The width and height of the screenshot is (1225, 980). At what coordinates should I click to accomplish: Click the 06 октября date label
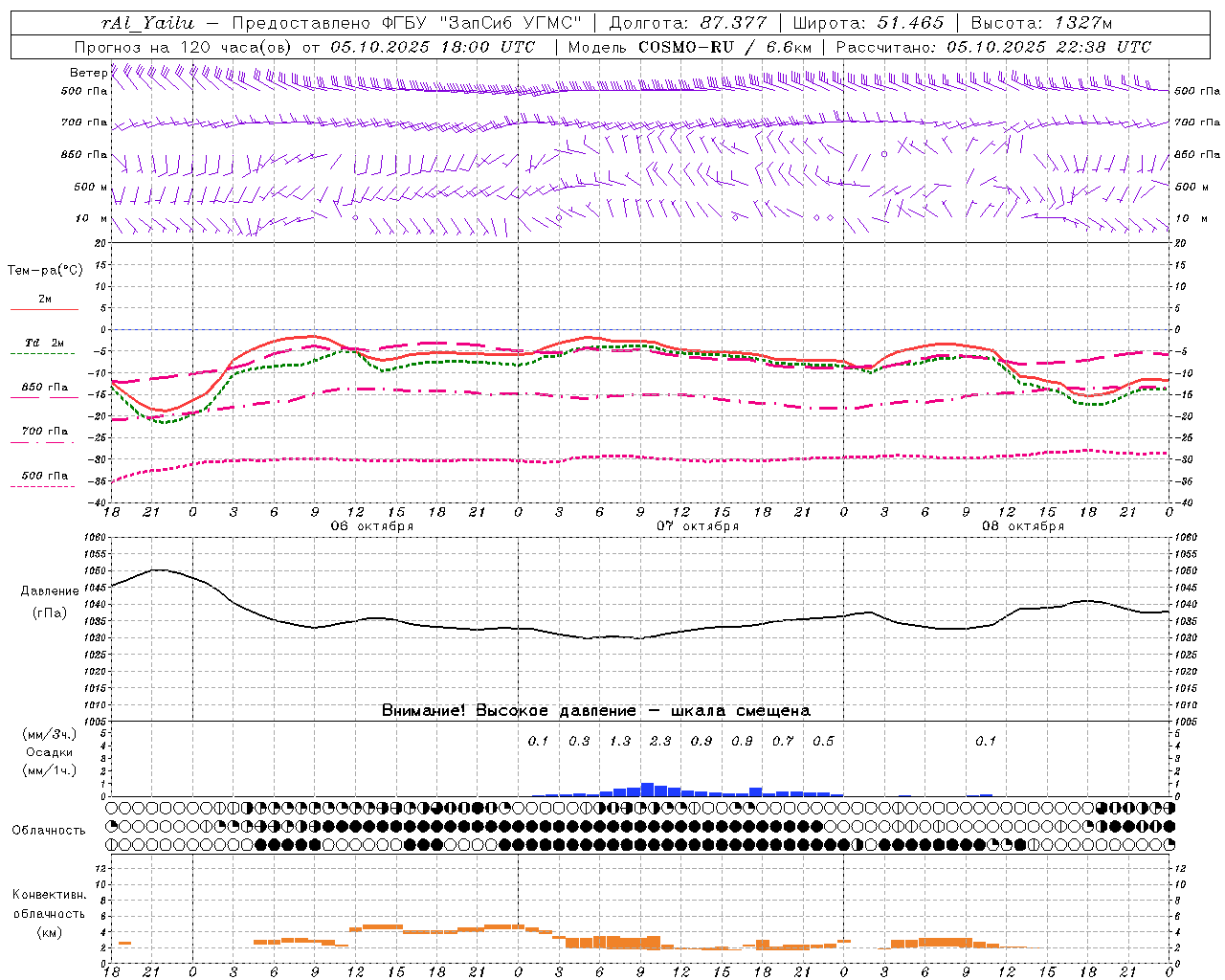pyautogui.click(x=372, y=526)
